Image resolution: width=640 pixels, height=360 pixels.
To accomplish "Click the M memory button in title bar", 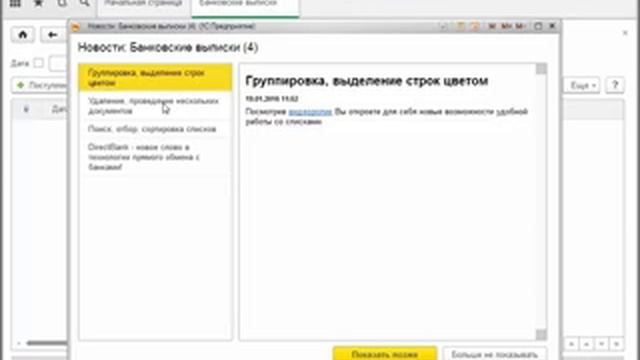I will (x=492, y=26).
